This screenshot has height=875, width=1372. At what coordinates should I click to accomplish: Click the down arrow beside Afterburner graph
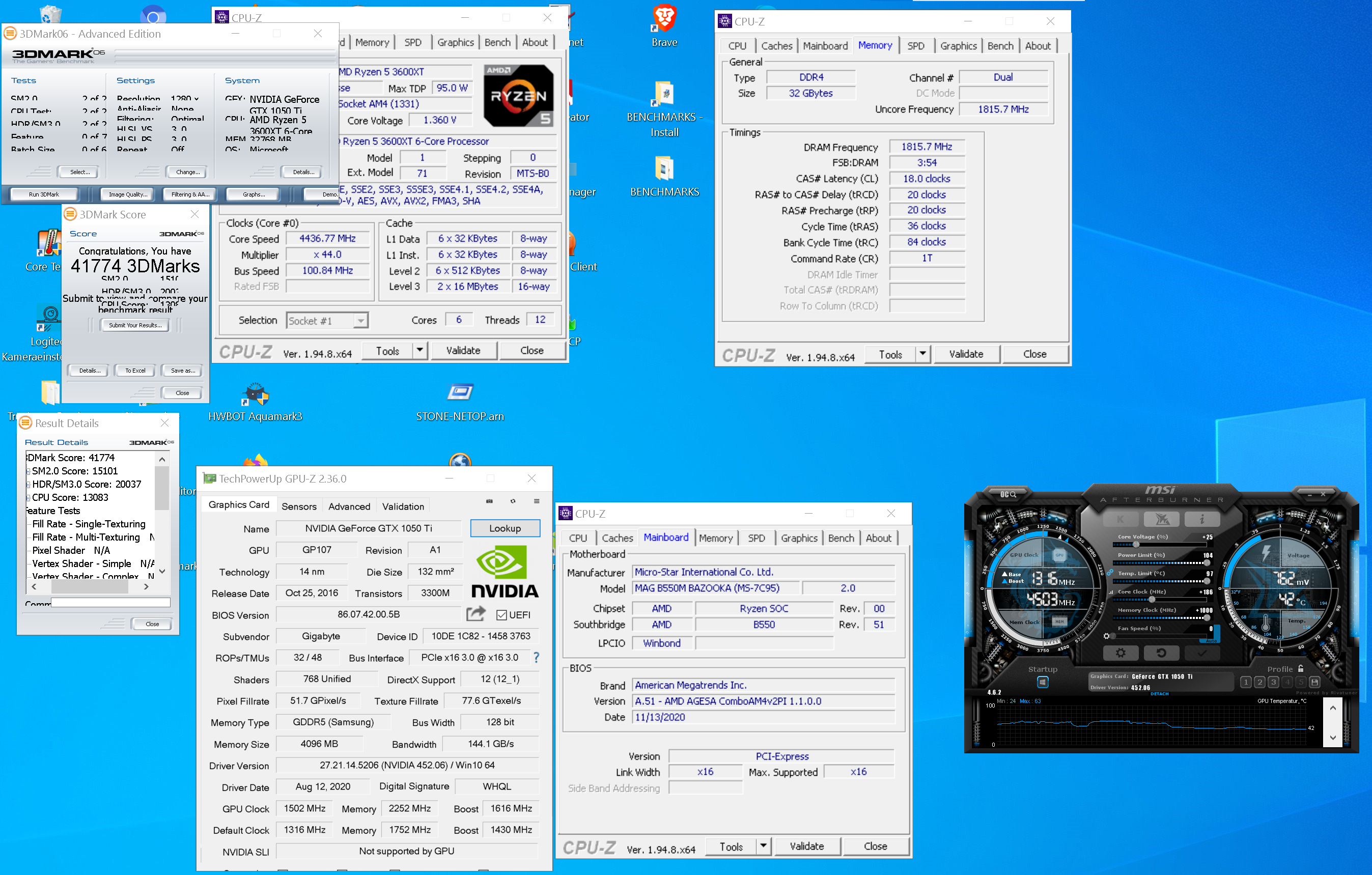pyautogui.click(x=1333, y=737)
